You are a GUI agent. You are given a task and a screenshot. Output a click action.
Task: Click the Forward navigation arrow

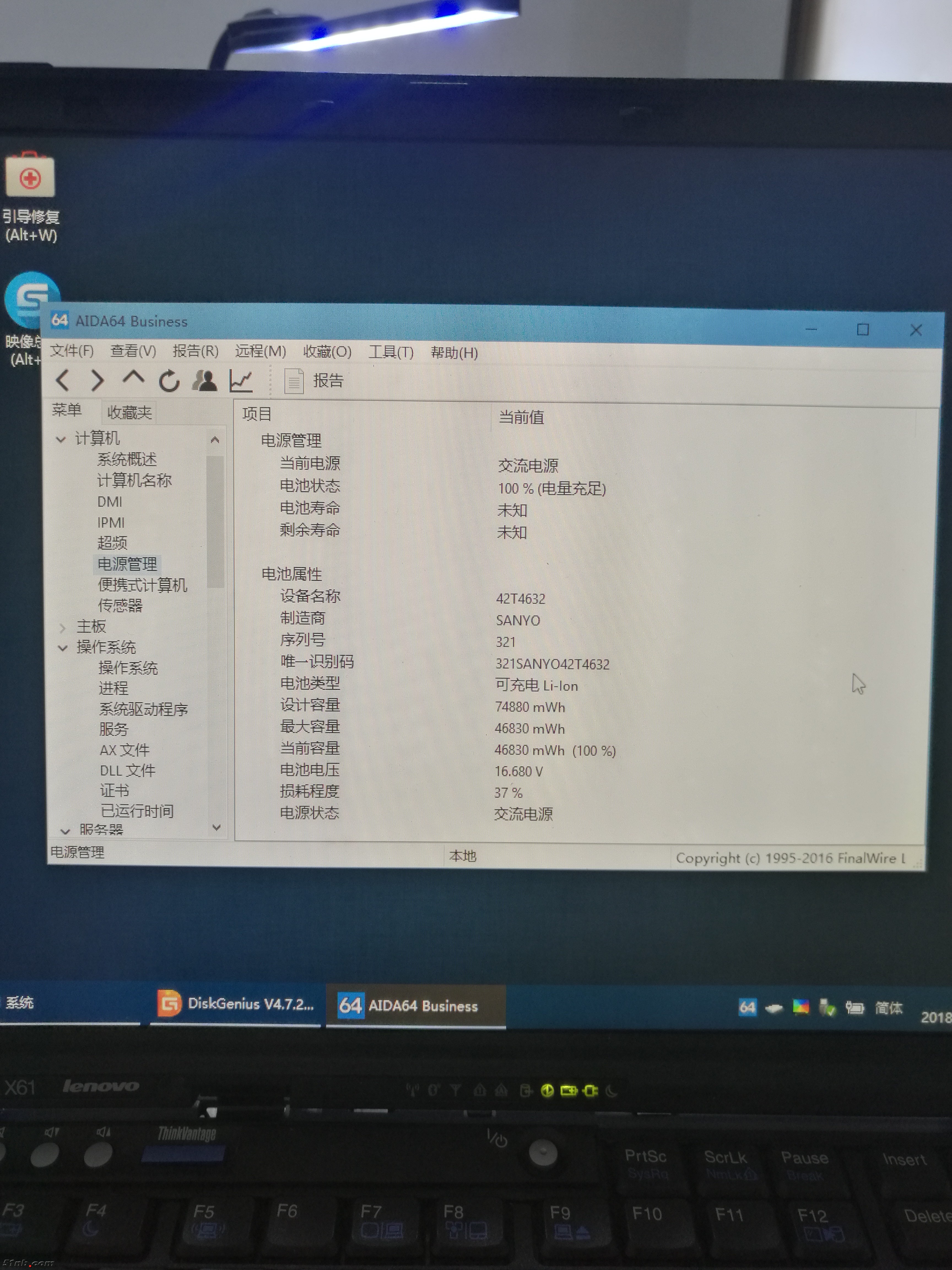[98, 380]
